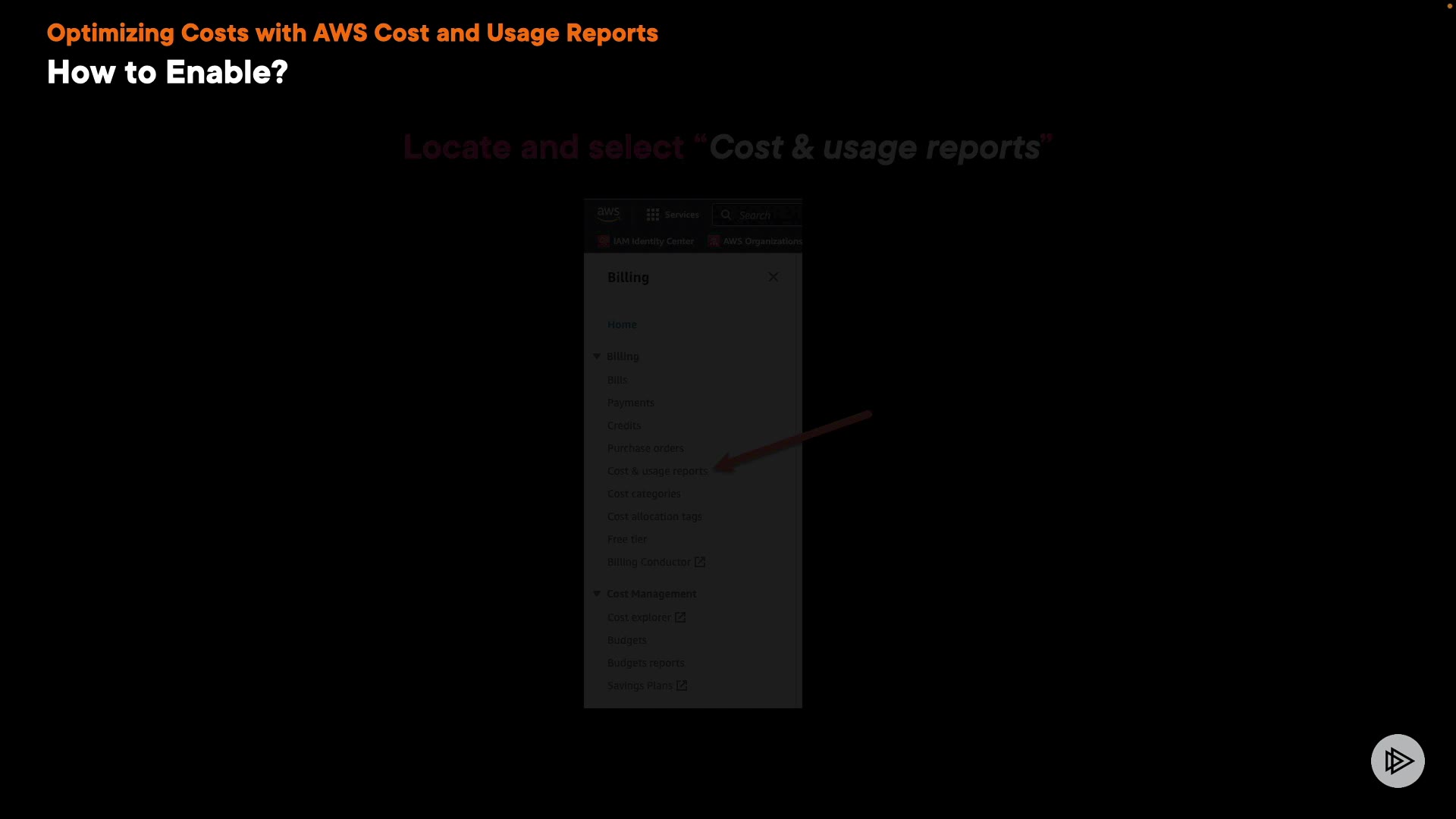Click the IAM Identity Center shortcut icon
The height and width of the screenshot is (819, 1456).
coord(604,241)
